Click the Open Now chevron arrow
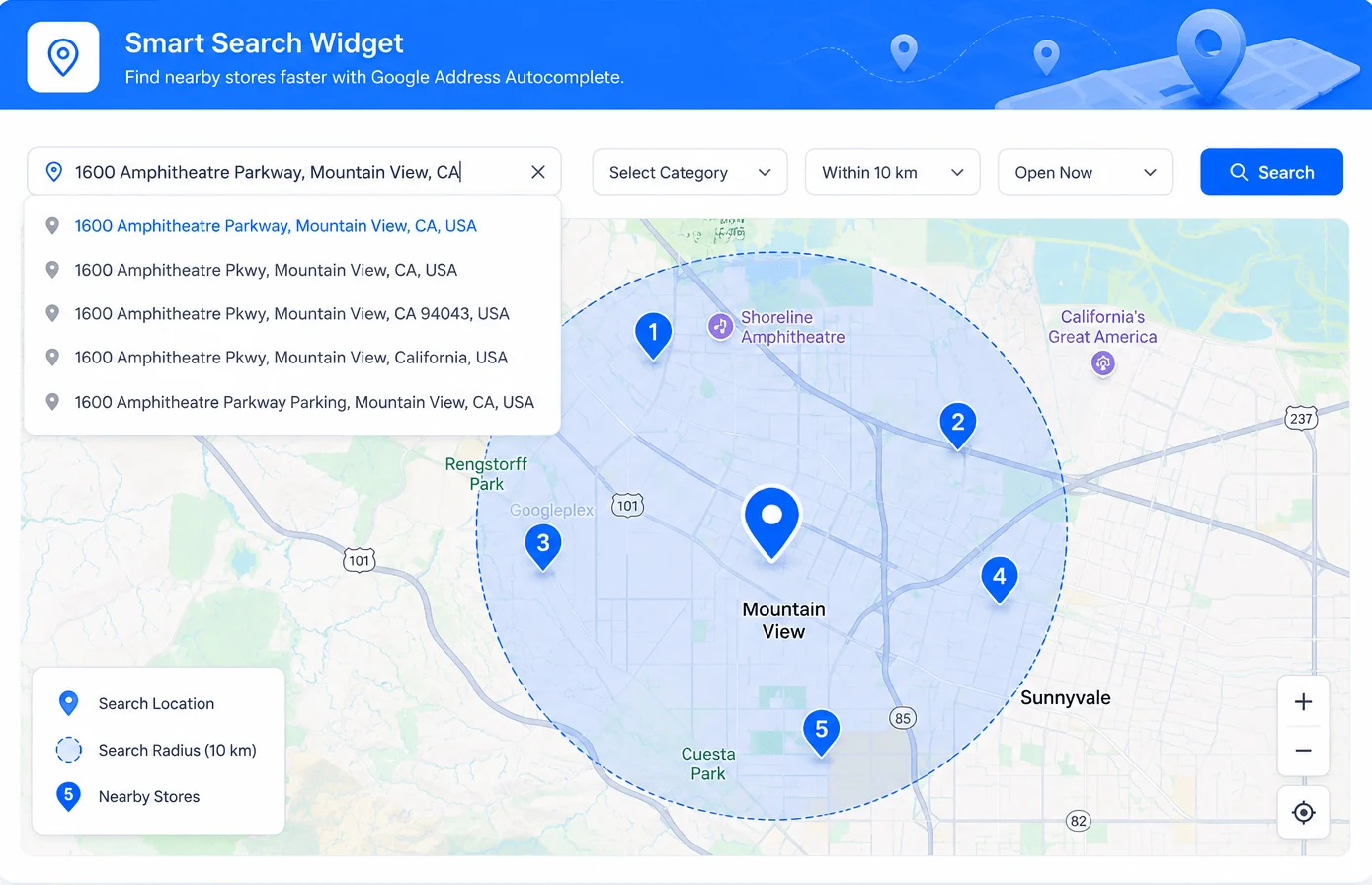1372x885 pixels. [x=1150, y=172]
